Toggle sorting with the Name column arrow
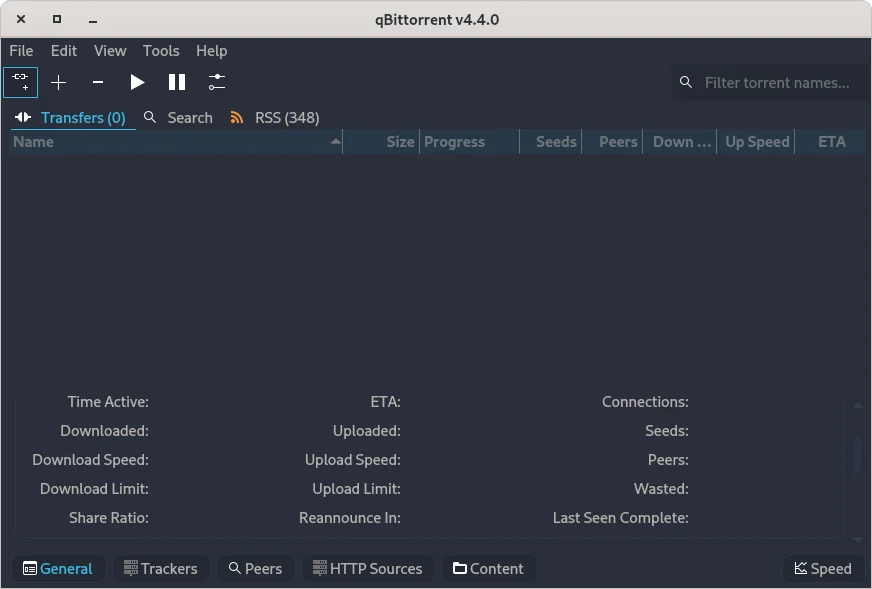The height and width of the screenshot is (589, 872). click(335, 141)
